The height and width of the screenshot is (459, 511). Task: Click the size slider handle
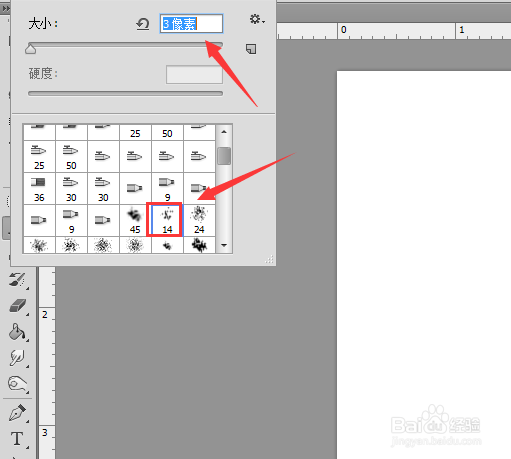(x=31, y=49)
